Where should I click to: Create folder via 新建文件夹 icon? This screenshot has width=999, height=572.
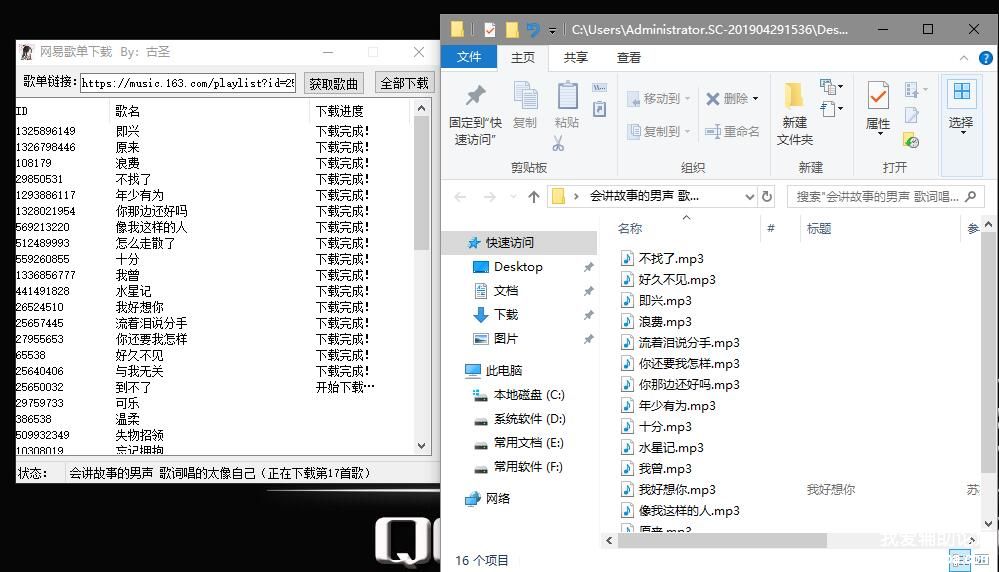[794, 97]
